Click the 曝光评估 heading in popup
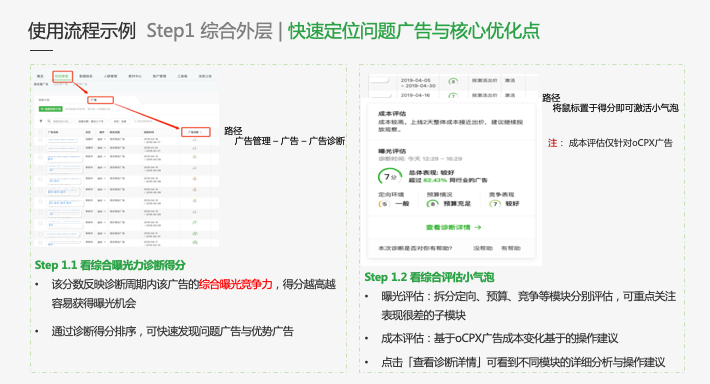 point(392,151)
